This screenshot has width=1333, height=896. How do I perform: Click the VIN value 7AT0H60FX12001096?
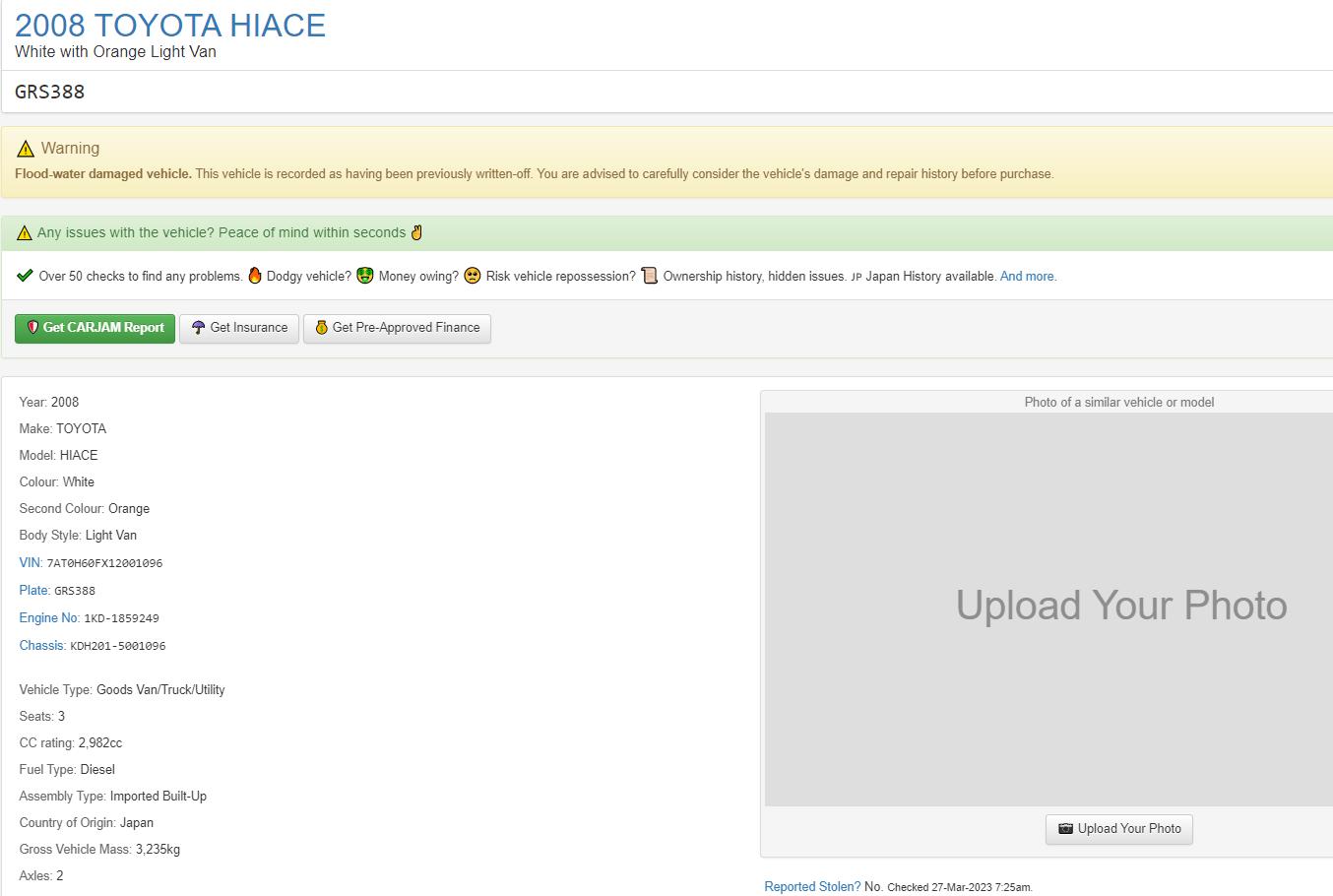104,563
